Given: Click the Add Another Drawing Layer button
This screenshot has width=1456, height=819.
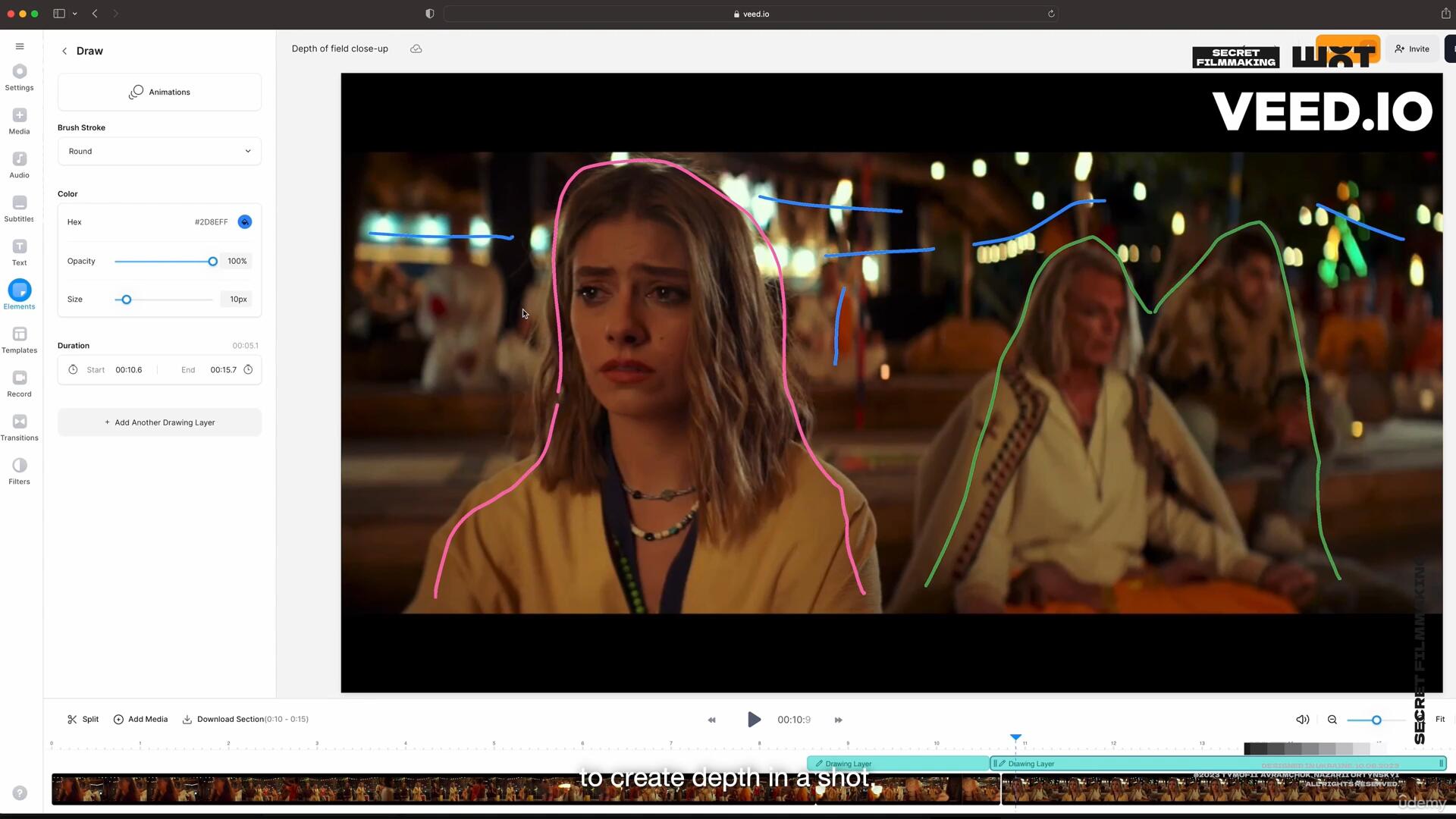Looking at the screenshot, I should point(160,422).
